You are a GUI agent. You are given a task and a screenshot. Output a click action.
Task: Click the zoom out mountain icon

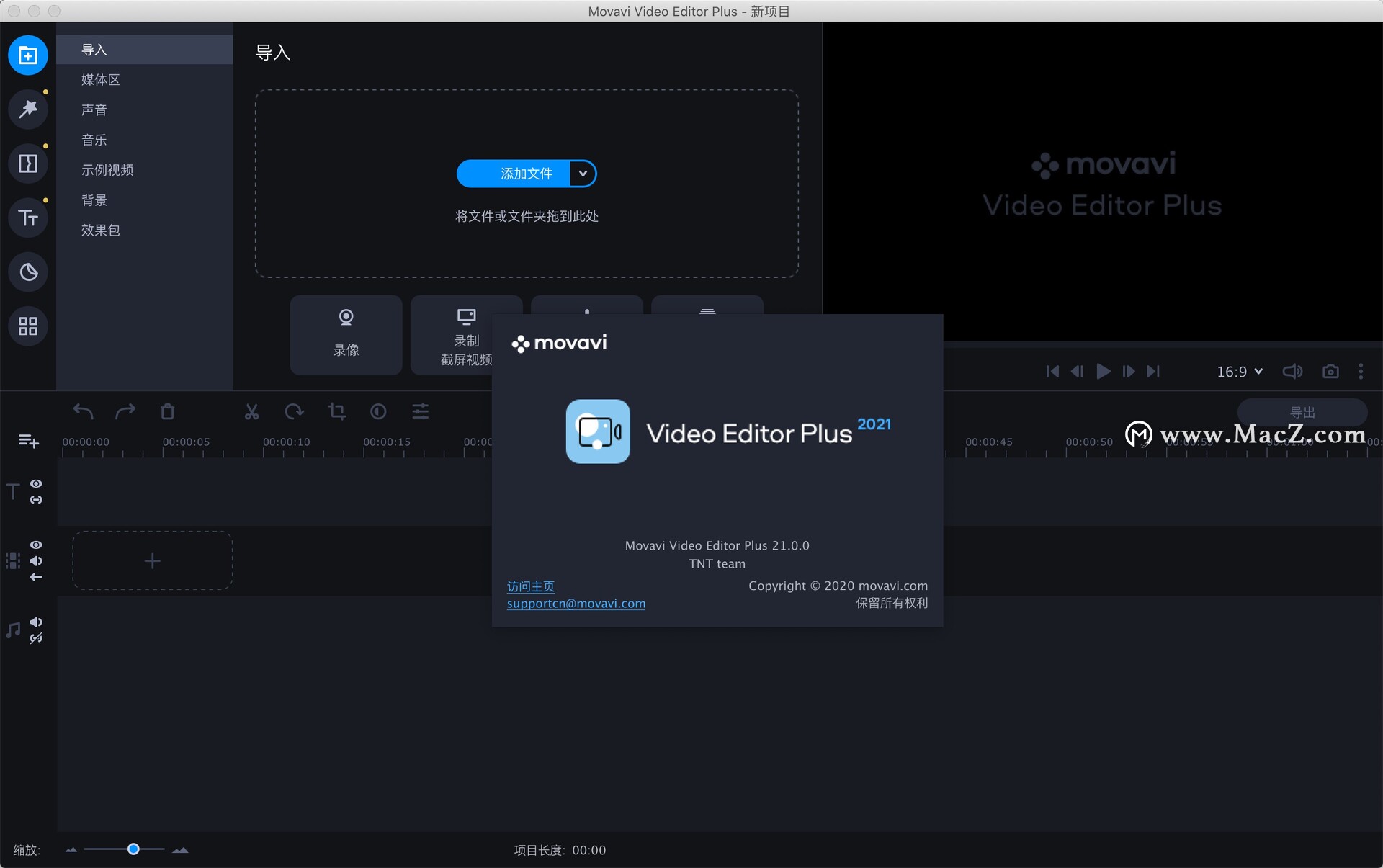point(71,850)
